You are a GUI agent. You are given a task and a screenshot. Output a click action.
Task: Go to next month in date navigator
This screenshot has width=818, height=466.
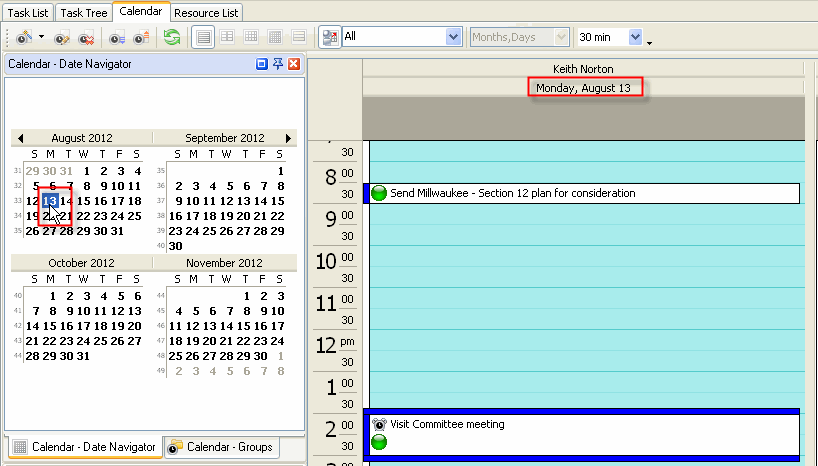(290, 138)
